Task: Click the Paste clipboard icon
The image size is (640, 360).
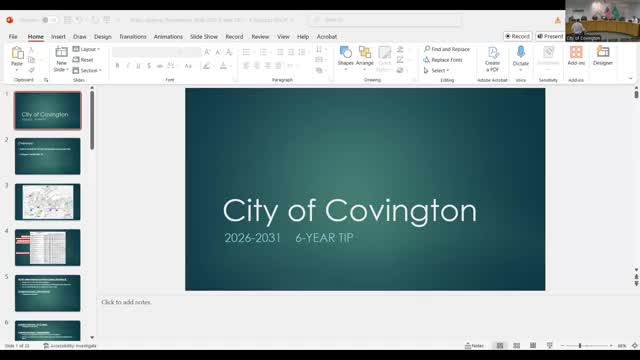Action: [x=17, y=53]
